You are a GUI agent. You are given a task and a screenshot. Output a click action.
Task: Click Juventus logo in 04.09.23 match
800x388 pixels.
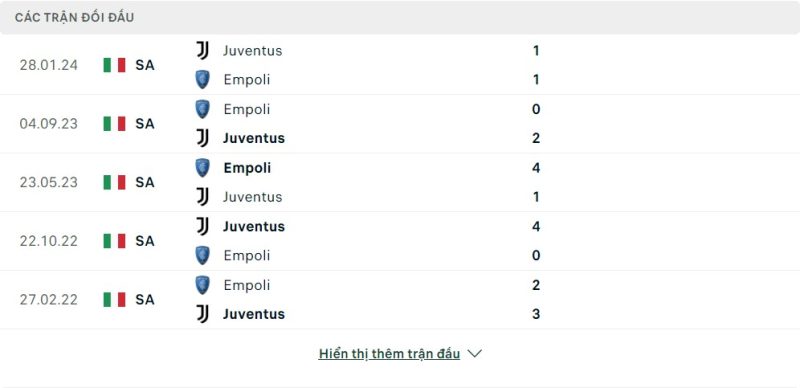coord(203,138)
